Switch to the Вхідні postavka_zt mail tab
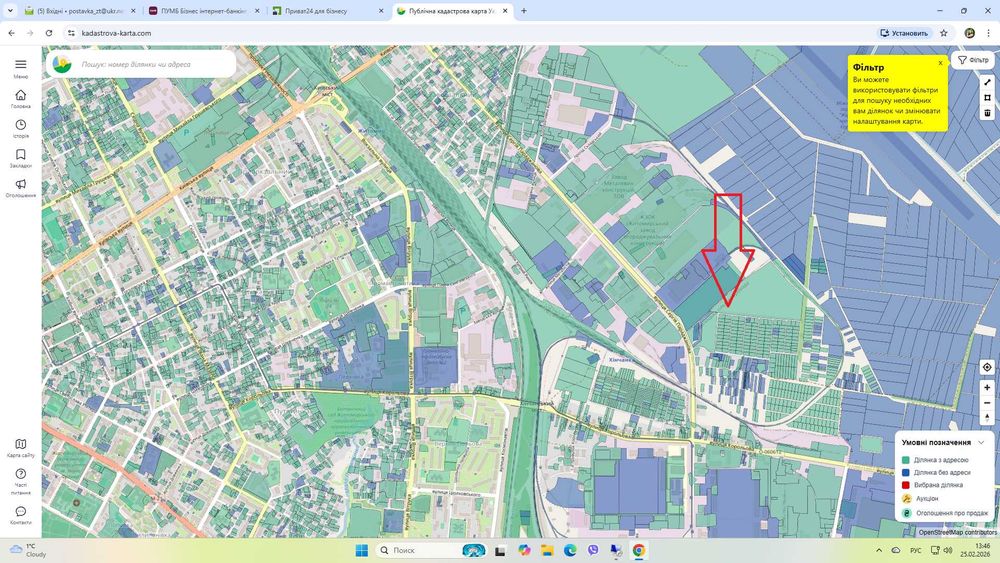 pos(80,11)
